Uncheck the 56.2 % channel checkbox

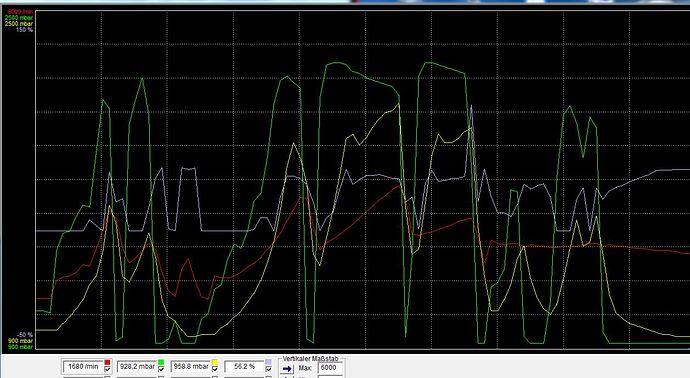268,369
